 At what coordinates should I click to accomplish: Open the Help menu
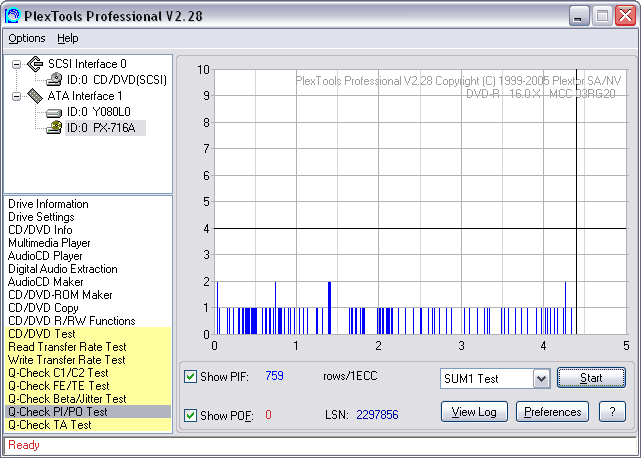coord(67,38)
